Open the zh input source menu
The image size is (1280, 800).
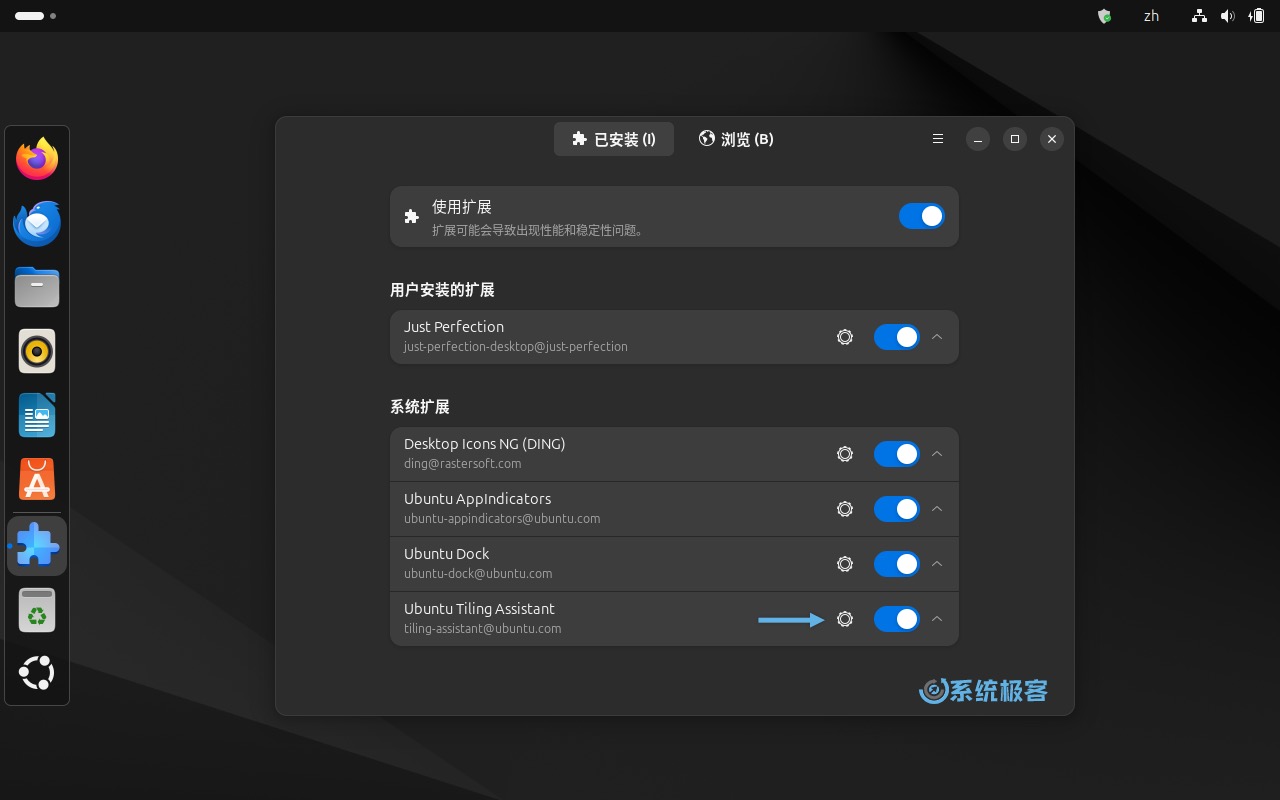coord(1151,16)
